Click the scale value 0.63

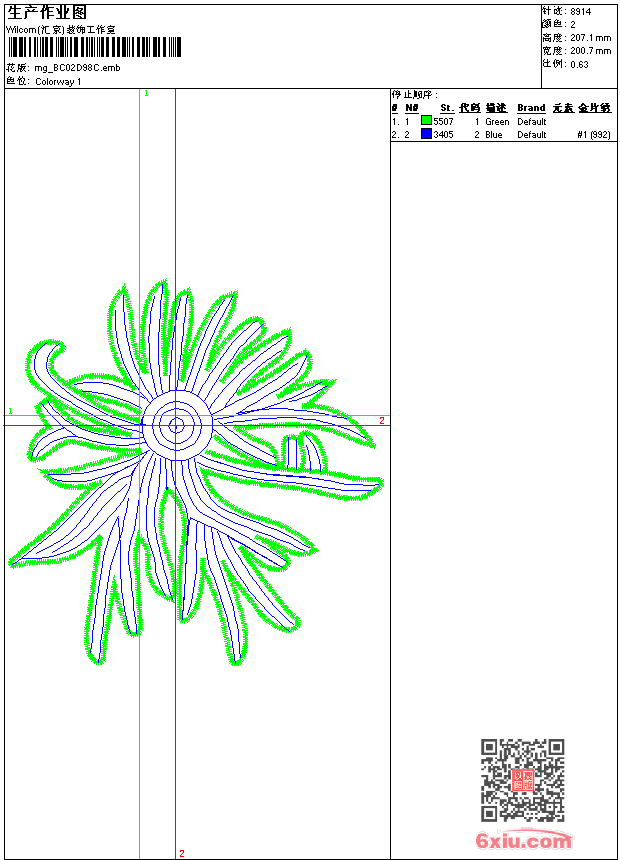[579, 63]
